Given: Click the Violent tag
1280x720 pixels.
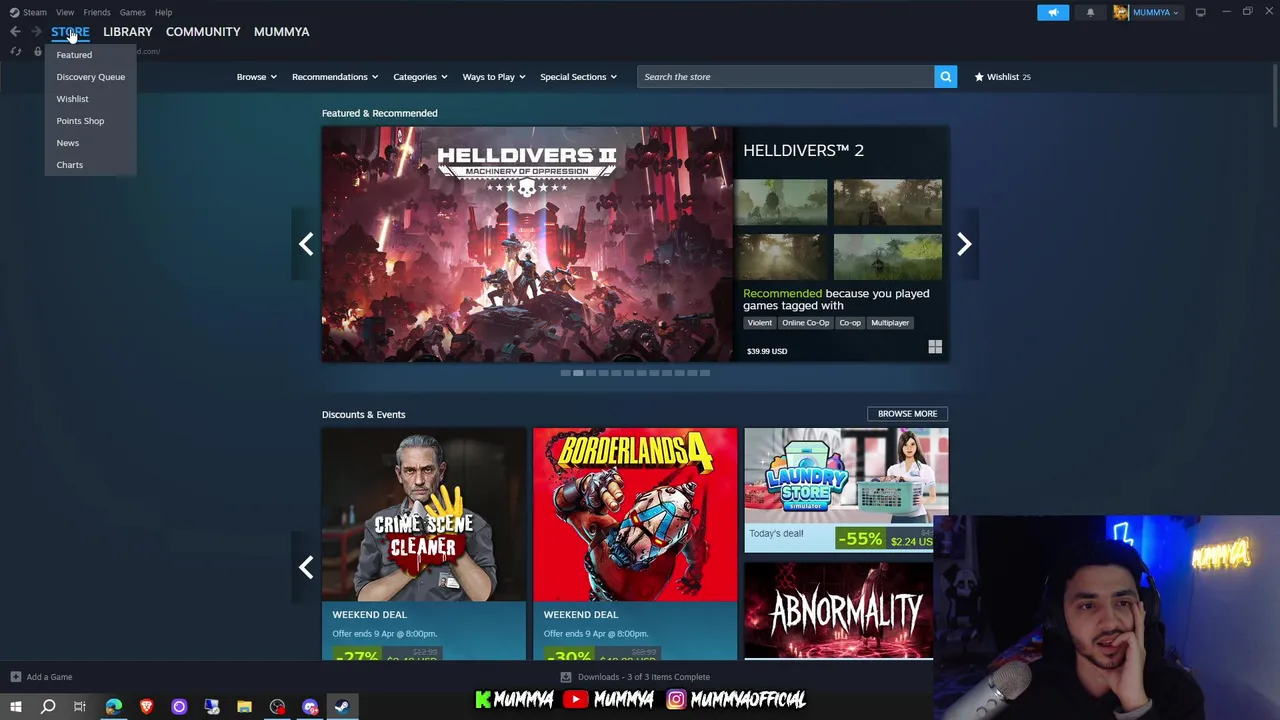Looking at the screenshot, I should pos(760,323).
